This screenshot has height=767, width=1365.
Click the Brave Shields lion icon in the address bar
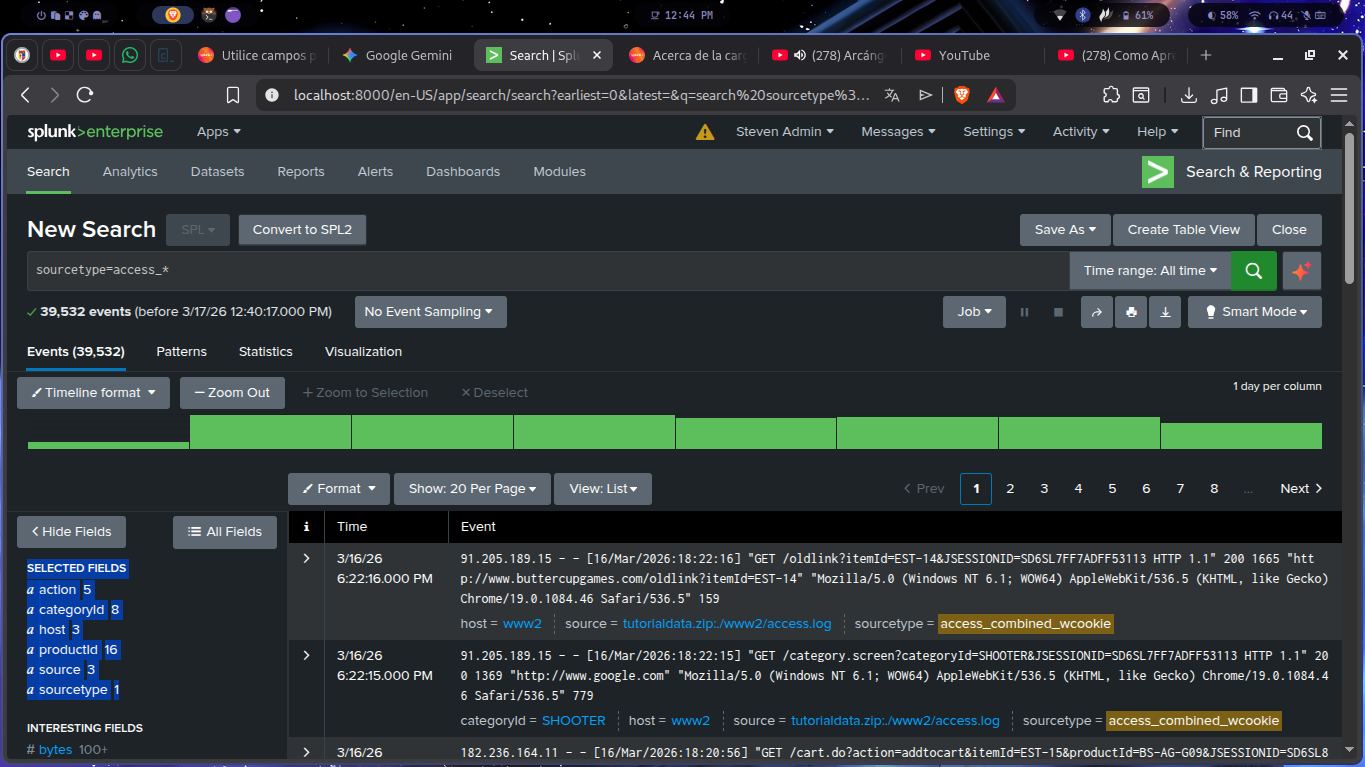[x=961, y=95]
